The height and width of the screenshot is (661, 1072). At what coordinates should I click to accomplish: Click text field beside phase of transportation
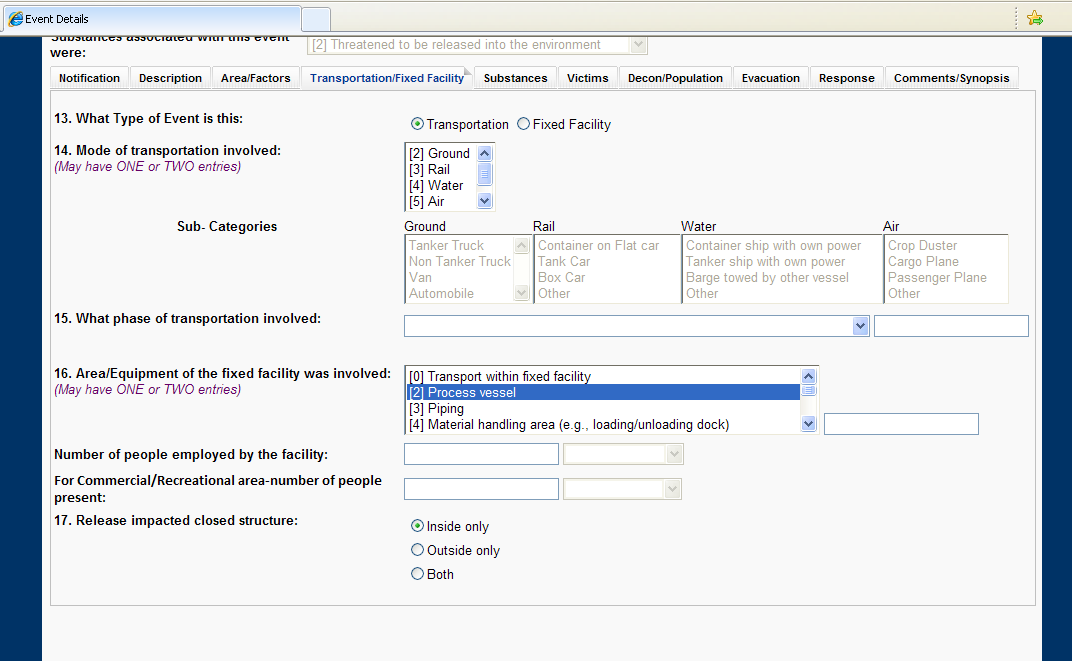pos(950,326)
